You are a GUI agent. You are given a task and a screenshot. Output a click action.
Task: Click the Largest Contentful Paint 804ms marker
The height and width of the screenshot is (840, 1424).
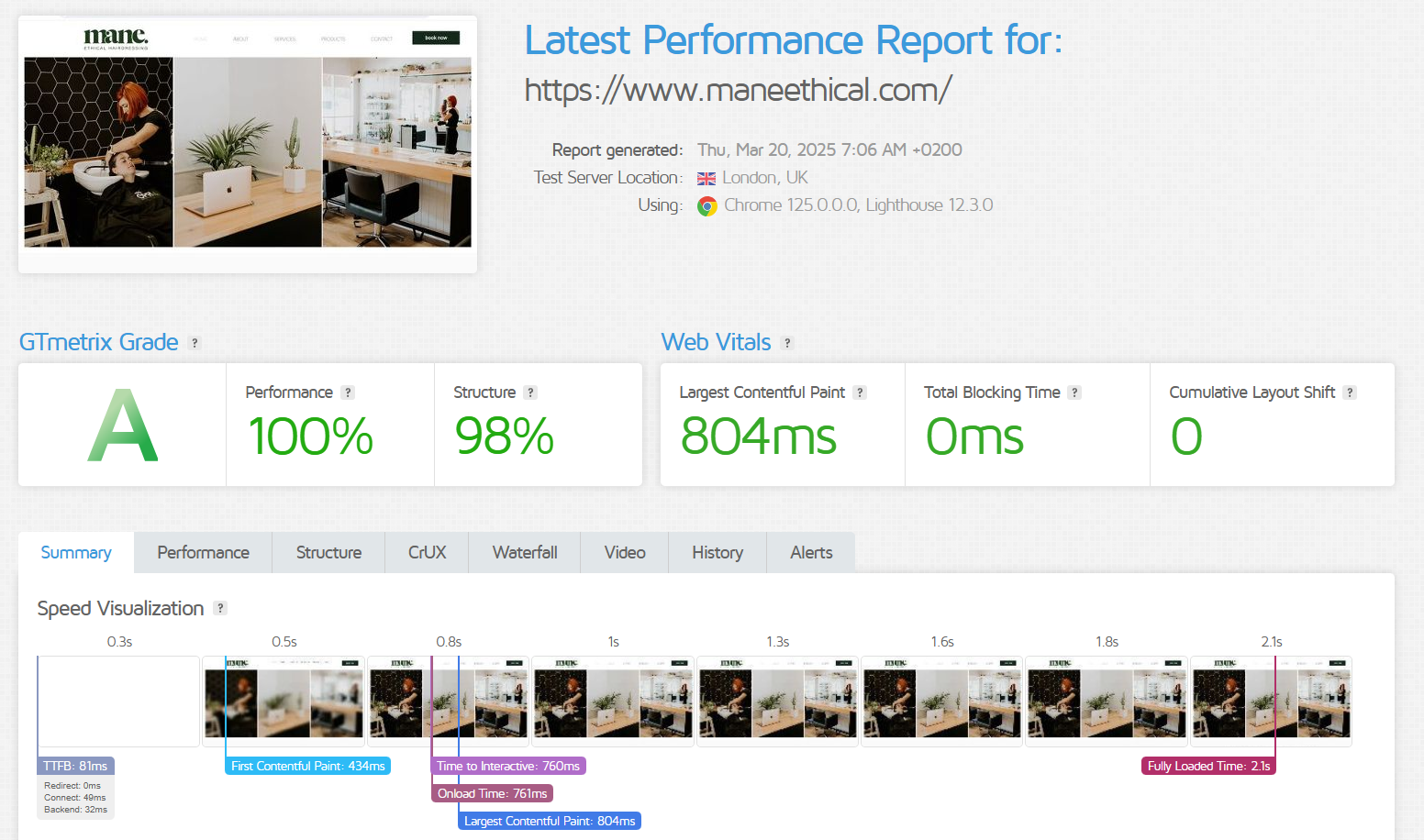pyautogui.click(x=550, y=821)
